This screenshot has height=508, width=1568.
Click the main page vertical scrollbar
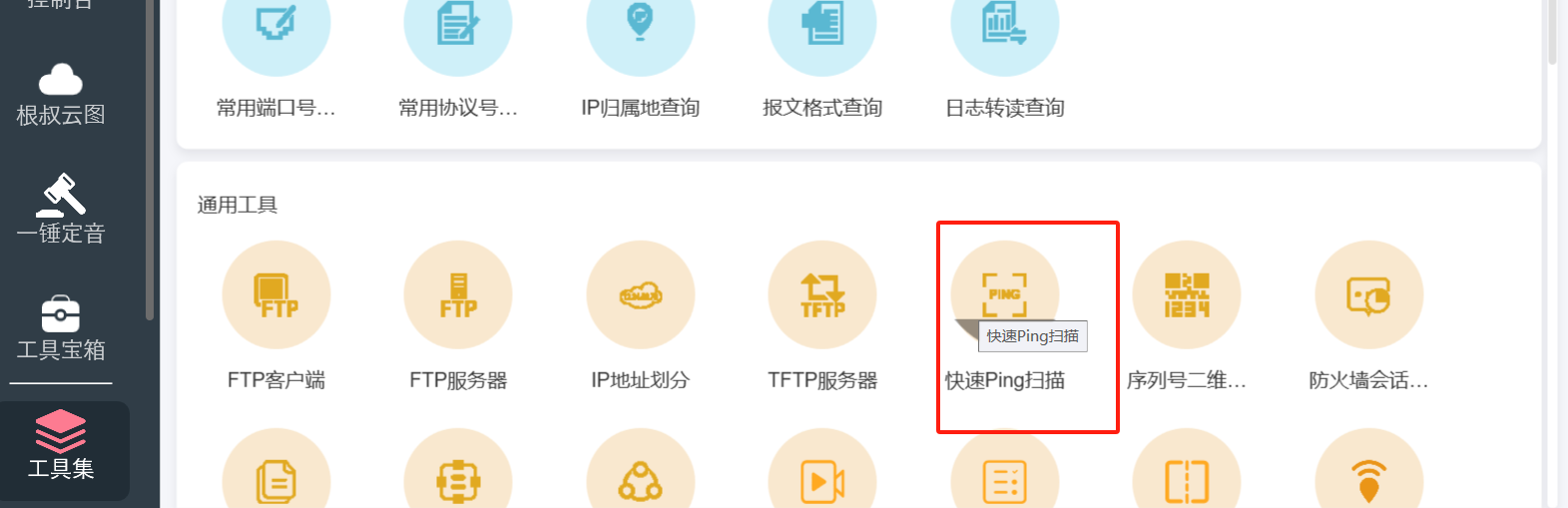coord(1552,32)
